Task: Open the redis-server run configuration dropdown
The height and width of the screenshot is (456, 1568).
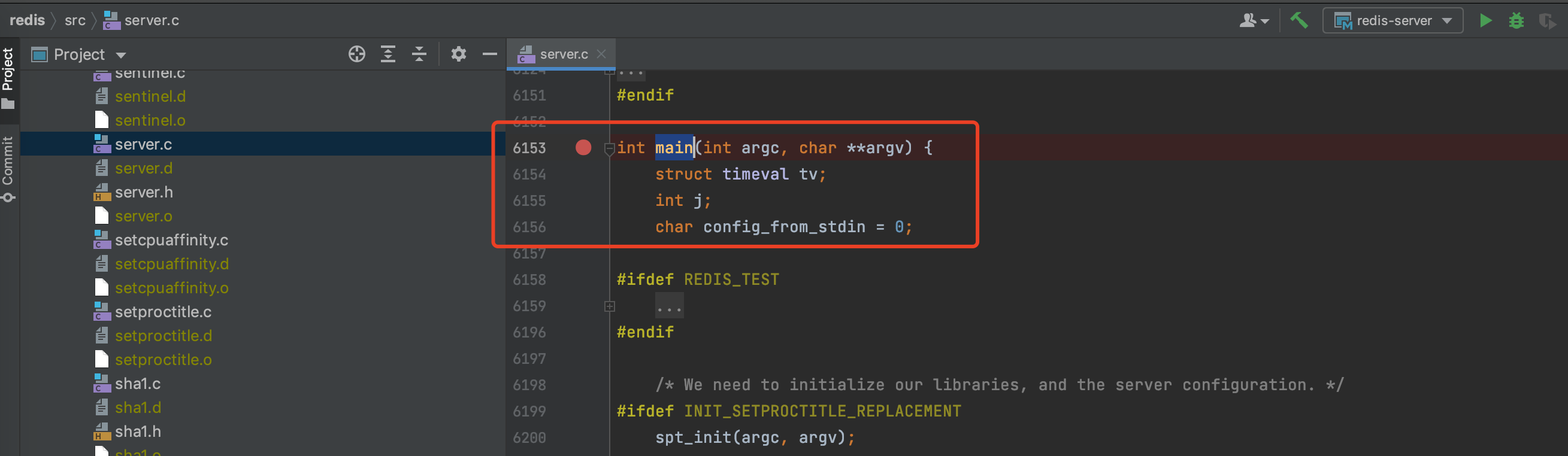Action: (x=1393, y=21)
